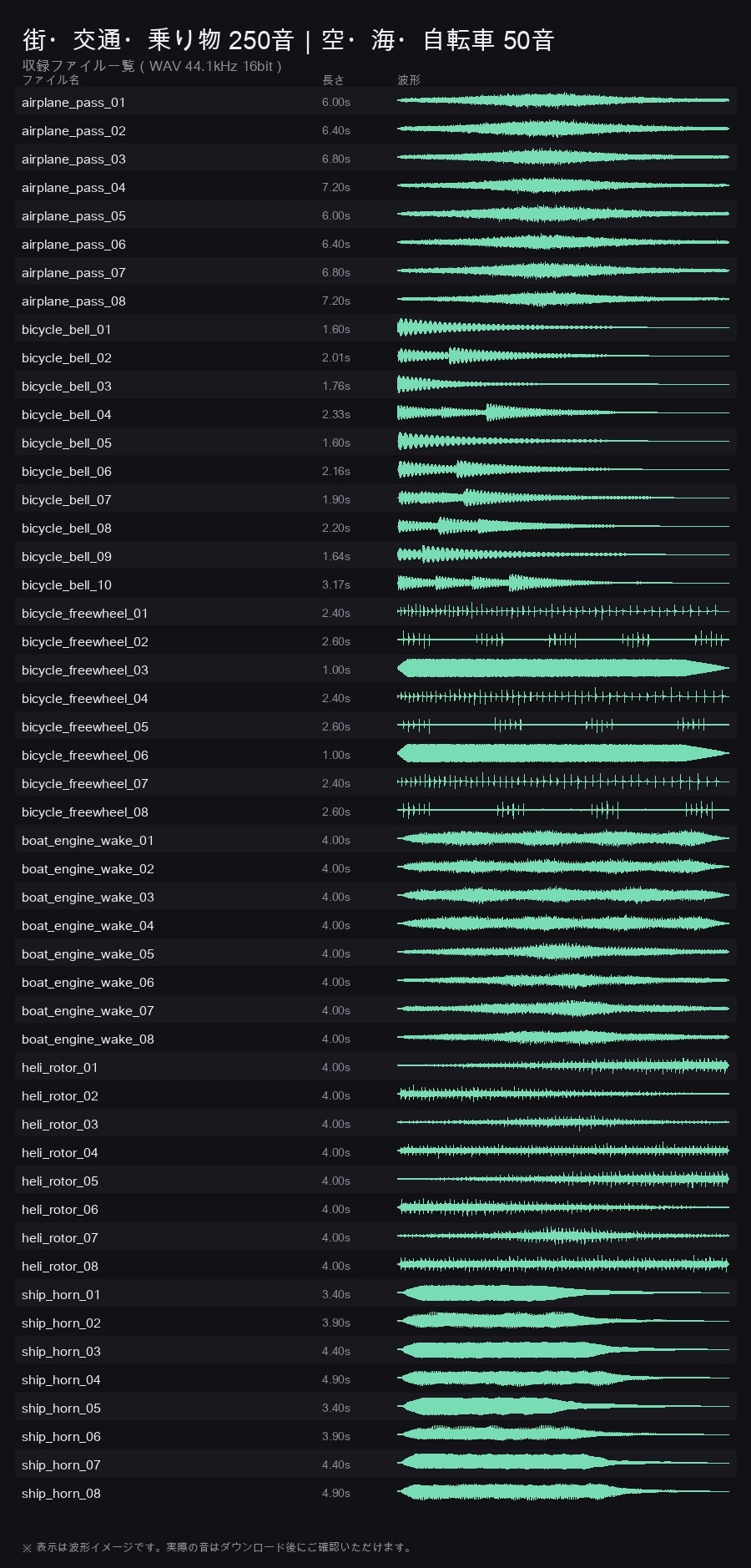Select the heli_rotor_01 row
The image size is (751, 1568).
[375, 1066]
